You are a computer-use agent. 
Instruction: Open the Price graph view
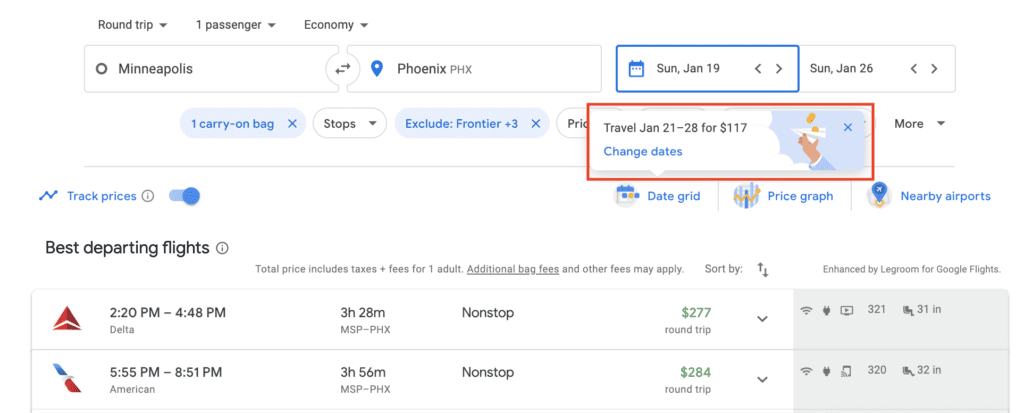(784, 196)
